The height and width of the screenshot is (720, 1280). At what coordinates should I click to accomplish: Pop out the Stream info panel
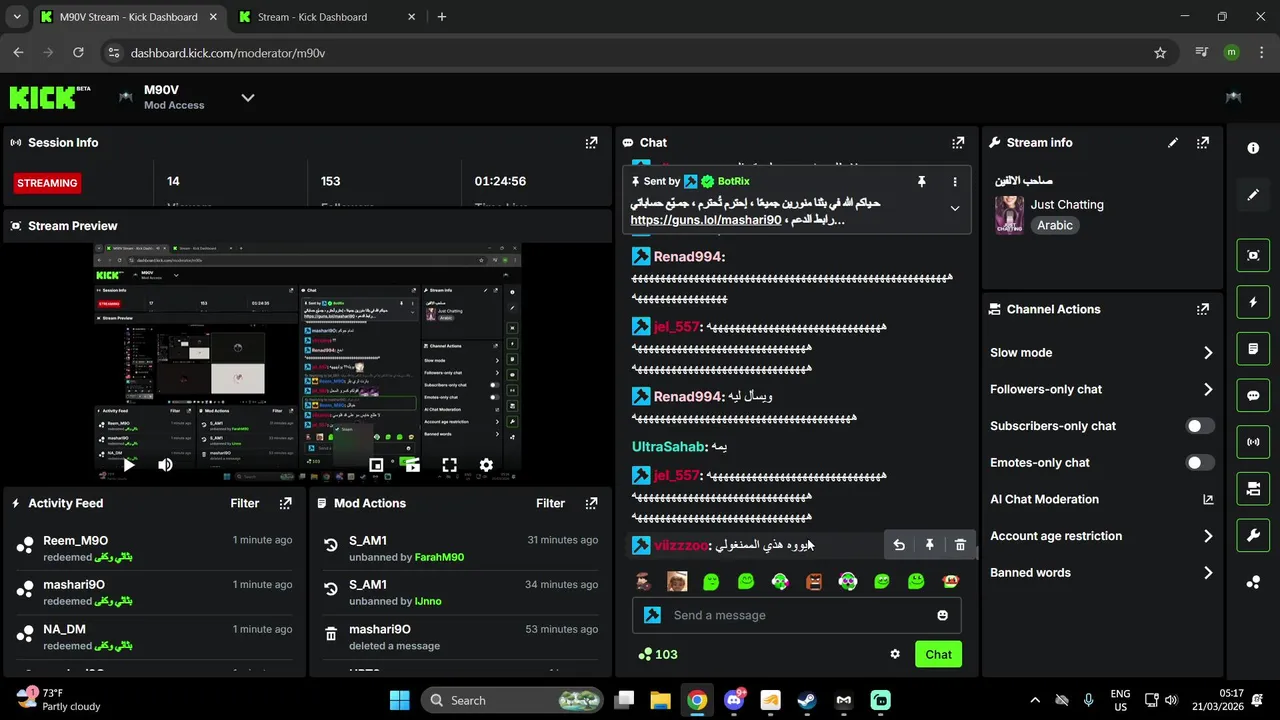tap(1203, 143)
